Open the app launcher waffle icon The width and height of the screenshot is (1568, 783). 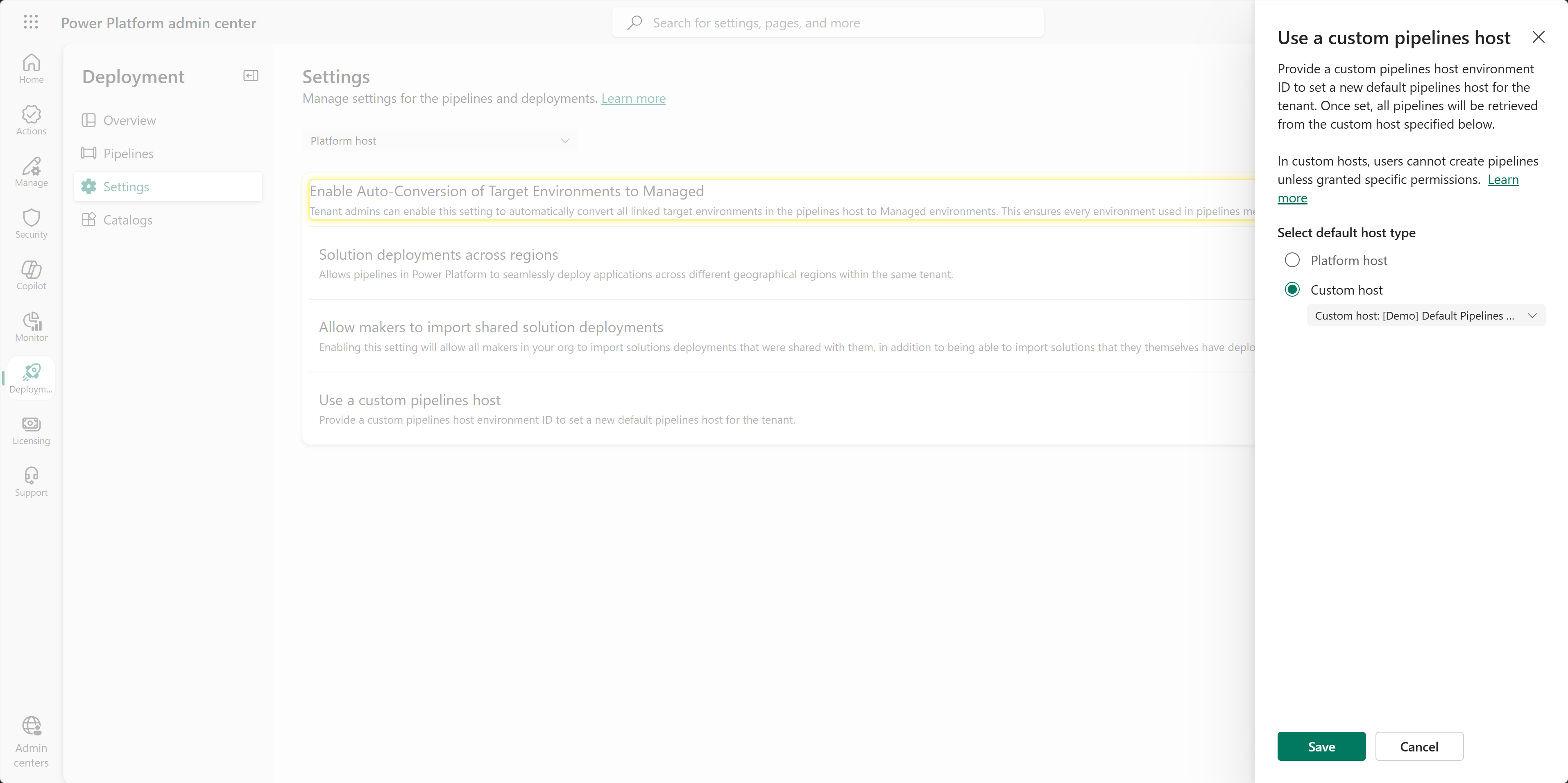(30, 23)
